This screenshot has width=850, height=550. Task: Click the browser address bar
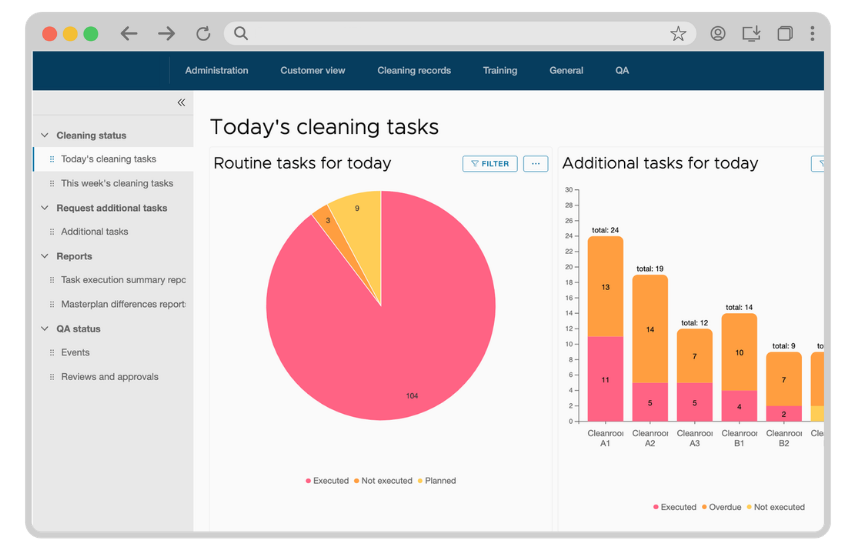pos(450,34)
